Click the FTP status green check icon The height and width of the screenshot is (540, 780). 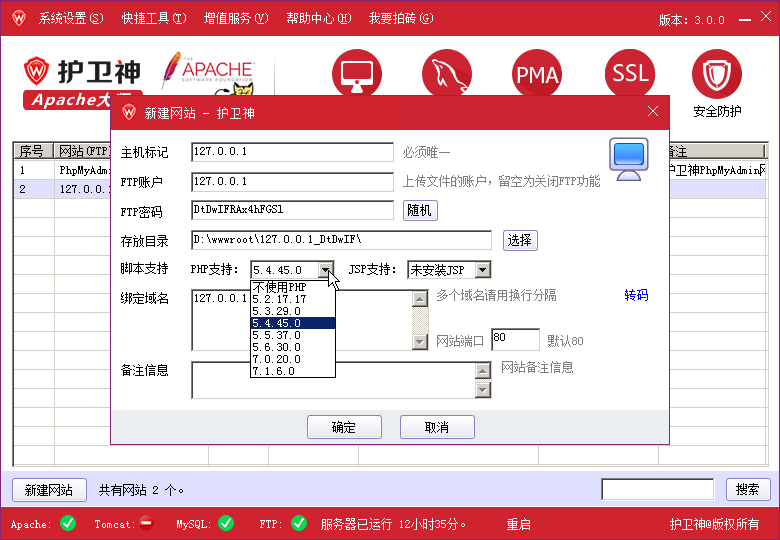[298, 523]
